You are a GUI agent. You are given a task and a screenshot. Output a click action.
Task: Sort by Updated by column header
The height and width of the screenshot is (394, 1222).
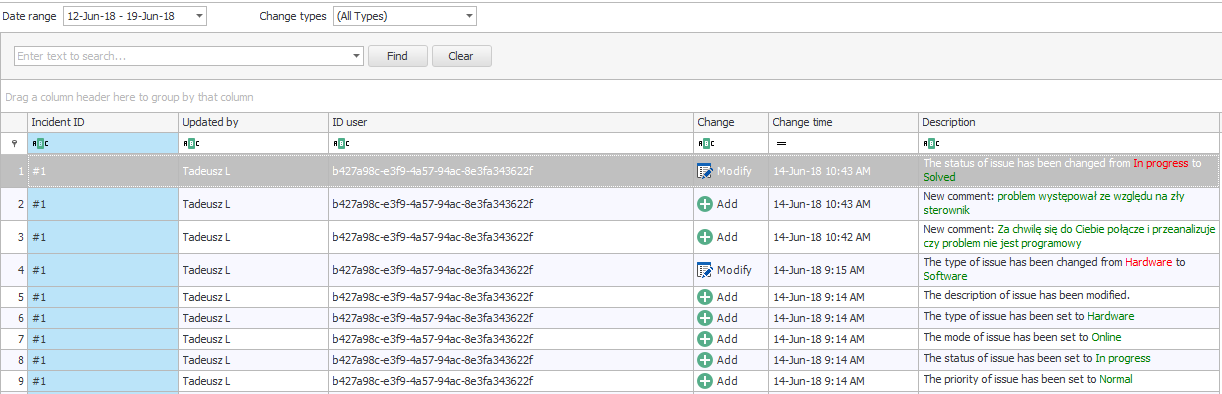(x=254, y=122)
